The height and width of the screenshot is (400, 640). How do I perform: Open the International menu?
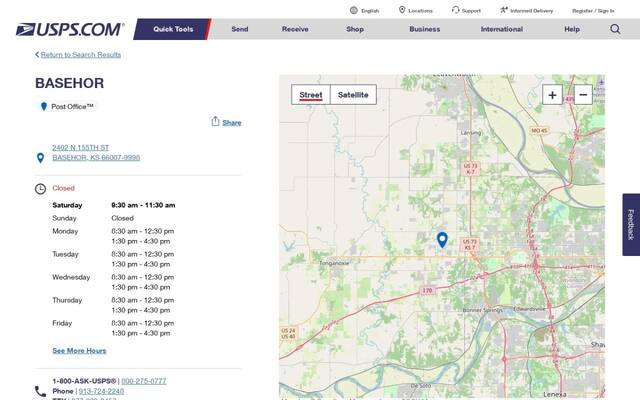pyautogui.click(x=502, y=29)
